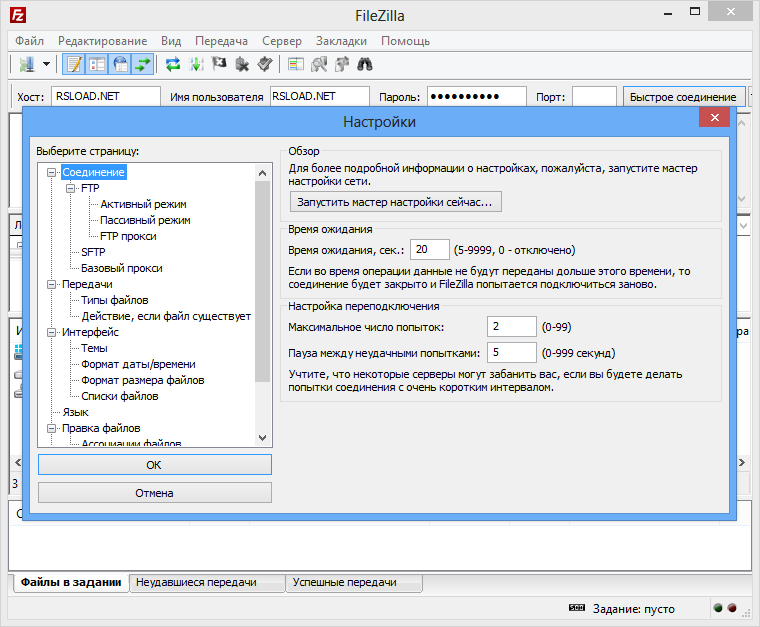Toggle remote directory tree display icon
Image resolution: width=760 pixels, height=627 pixels.
(120, 64)
